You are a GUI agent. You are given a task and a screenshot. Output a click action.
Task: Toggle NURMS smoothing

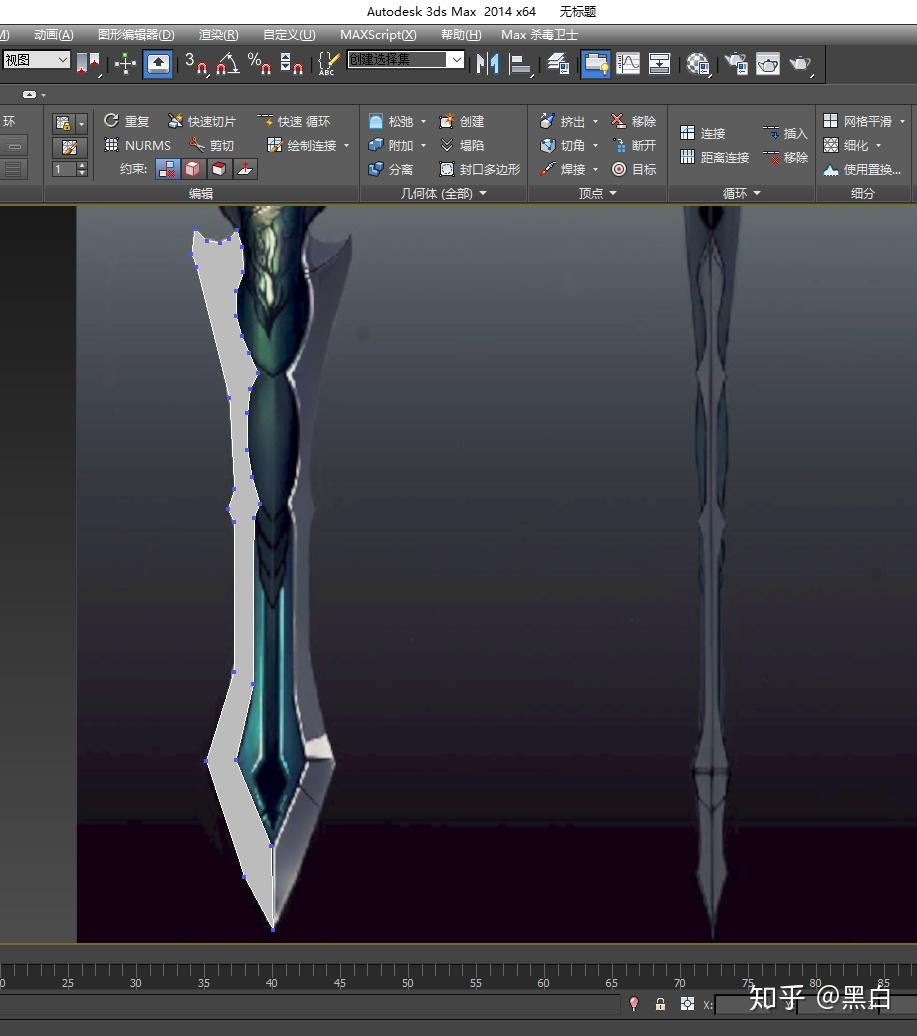pyautogui.click(x=138, y=145)
